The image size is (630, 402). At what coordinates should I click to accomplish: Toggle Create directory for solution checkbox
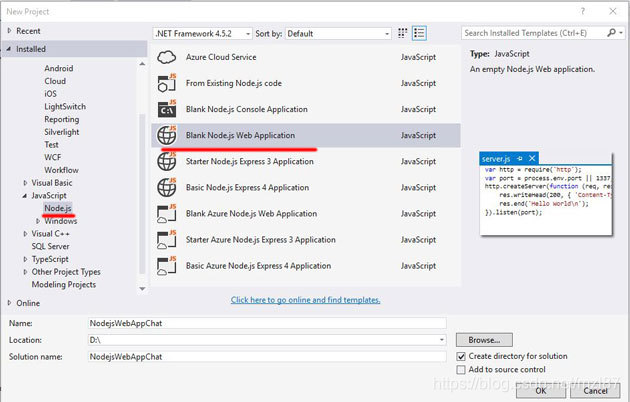[x=461, y=356]
